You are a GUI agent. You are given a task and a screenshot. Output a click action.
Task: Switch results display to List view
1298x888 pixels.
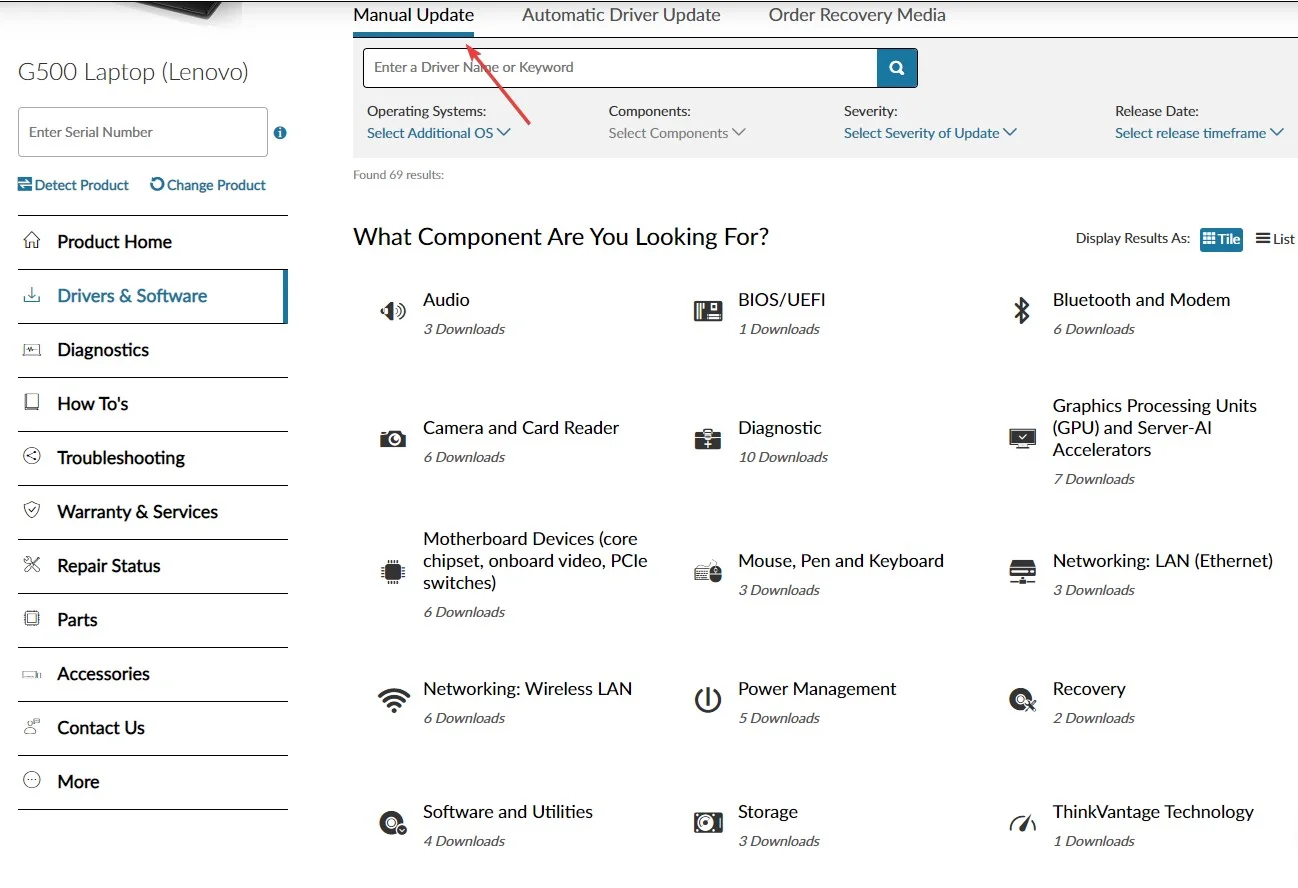[1275, 239]
